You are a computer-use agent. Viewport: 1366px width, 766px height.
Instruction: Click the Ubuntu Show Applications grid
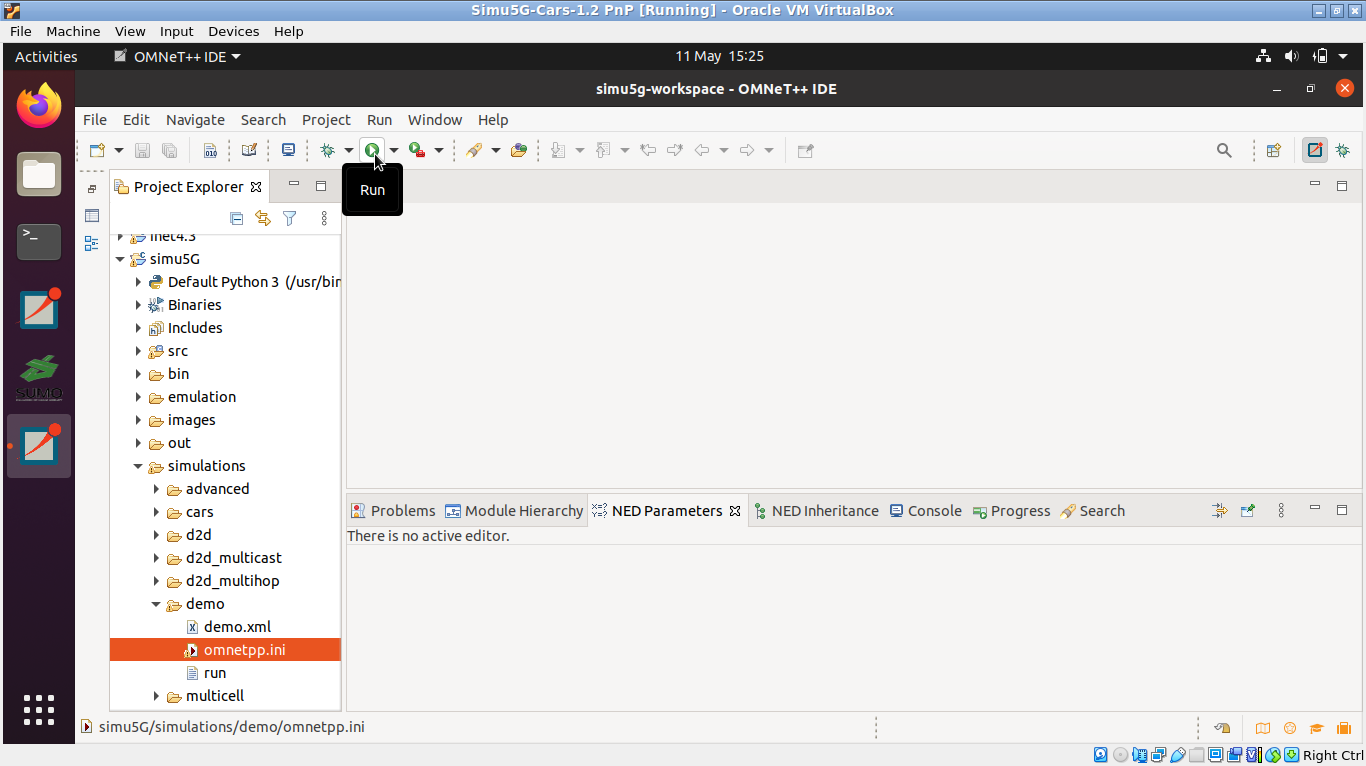click(x=39, y=710)
